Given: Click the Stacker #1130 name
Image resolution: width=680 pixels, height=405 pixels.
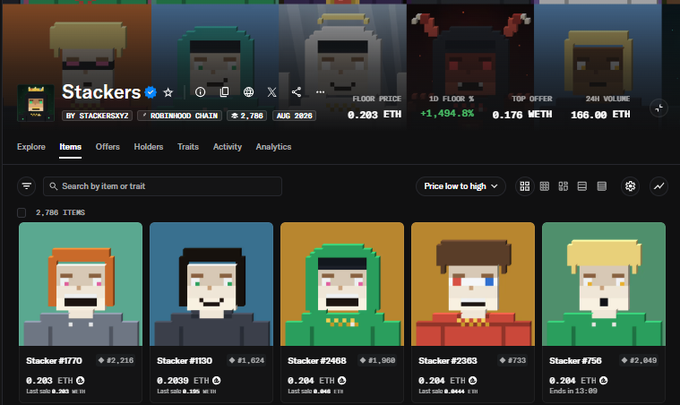Looking at the screenshot, I should point(184,361).
